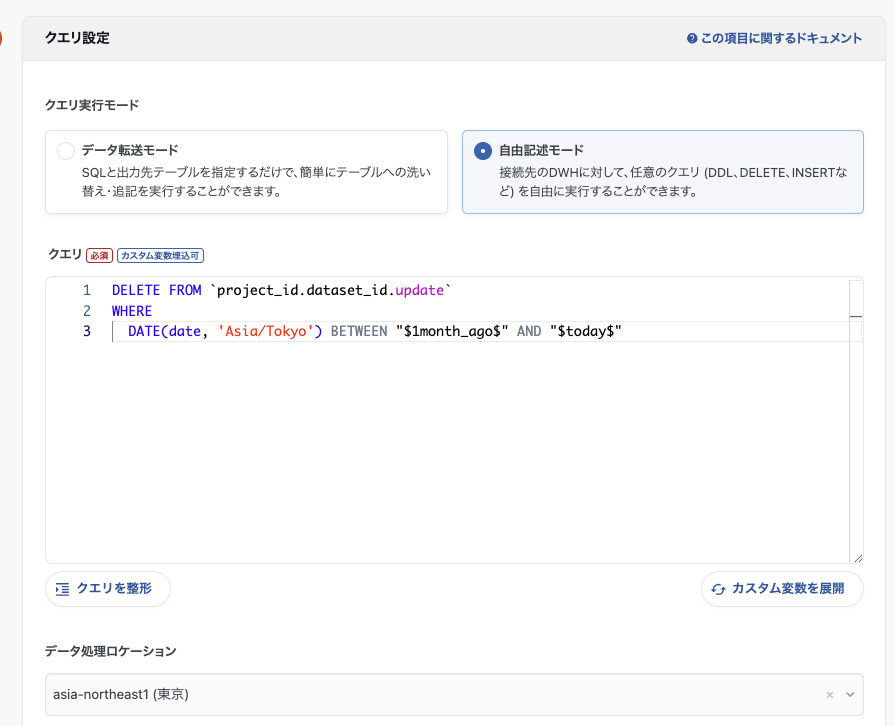
Task: Click the カスタム変数埋込可 badge
Action: [x=161, y=255]
